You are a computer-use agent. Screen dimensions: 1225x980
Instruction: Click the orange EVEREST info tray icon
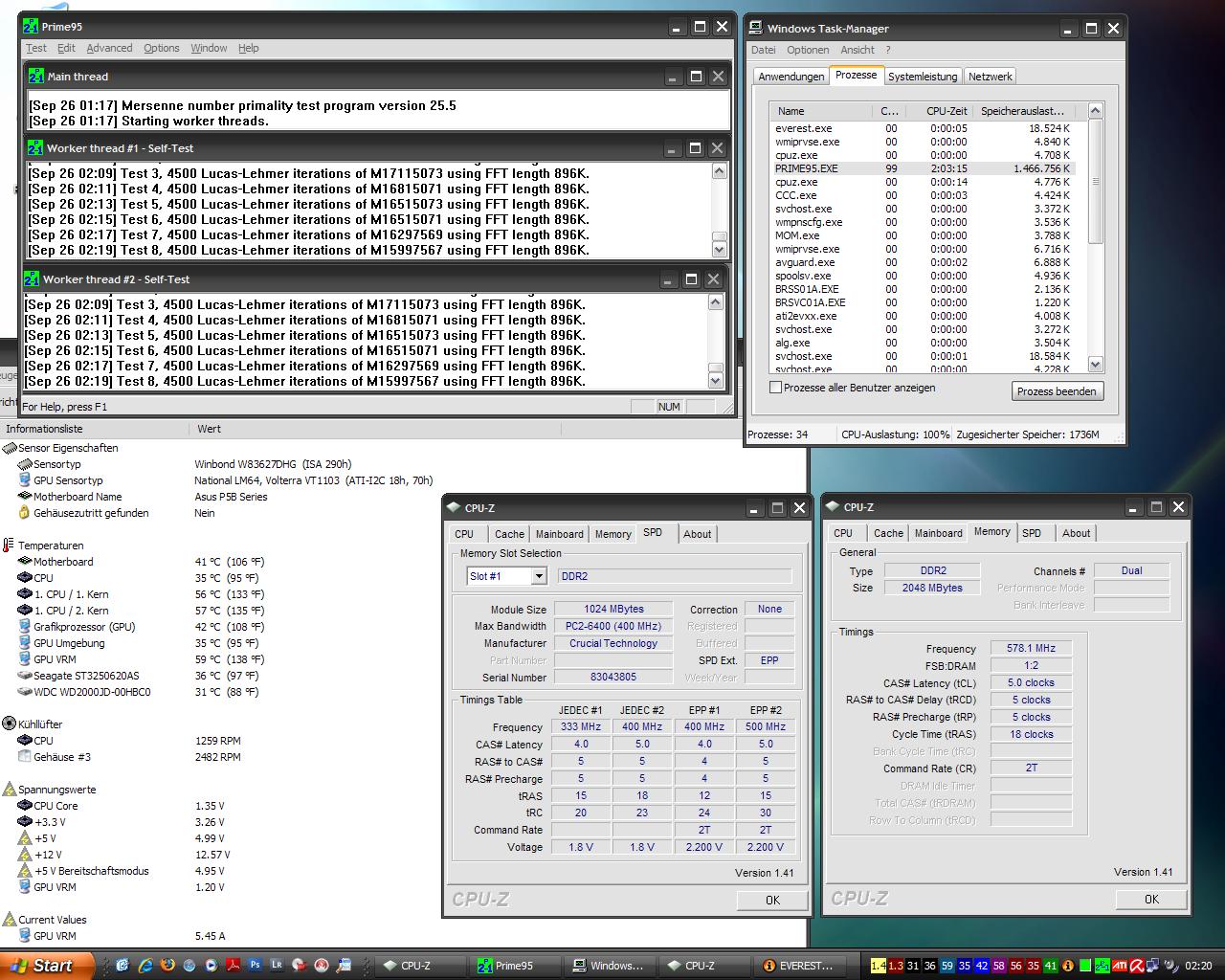click(1069, 966)
